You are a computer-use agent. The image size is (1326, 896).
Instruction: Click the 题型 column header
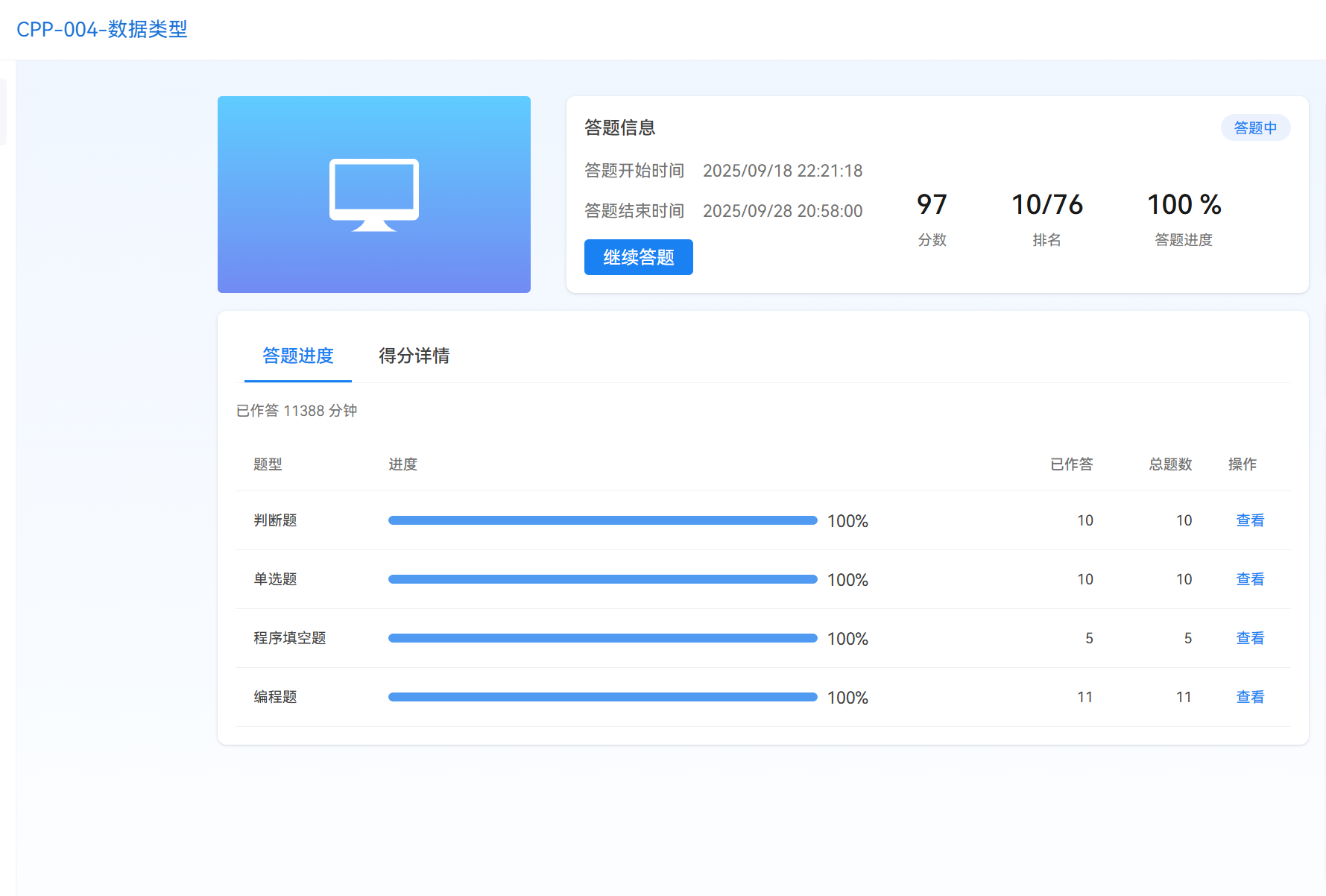[x=268, y=464]
